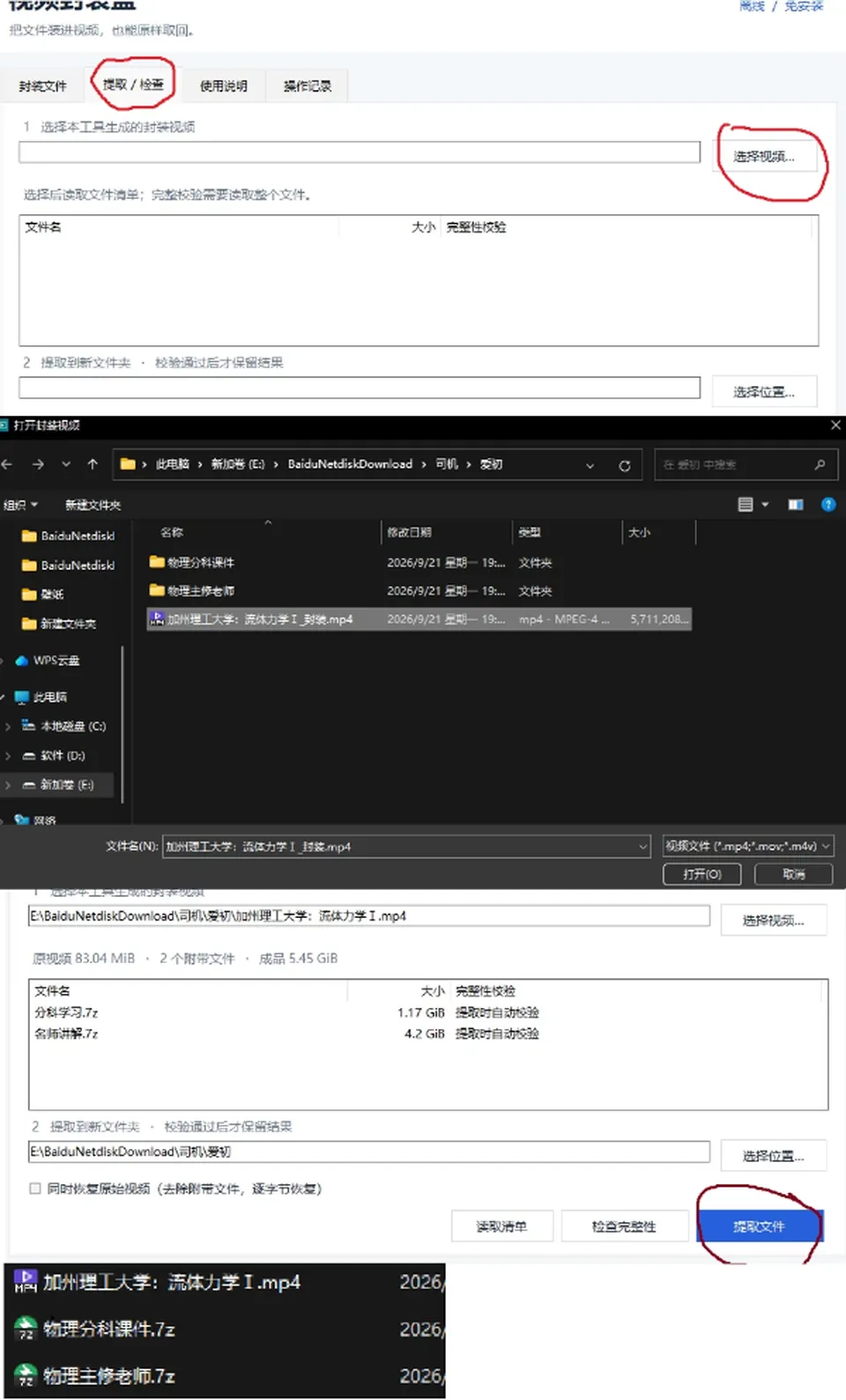Screen dimensions: 846x1400
Task: Close the 打开封装视频 dialog
Action: (835, 425)
